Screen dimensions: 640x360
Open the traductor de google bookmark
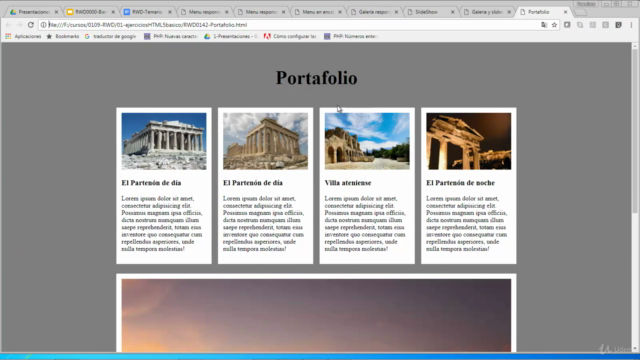click(110, 36)
